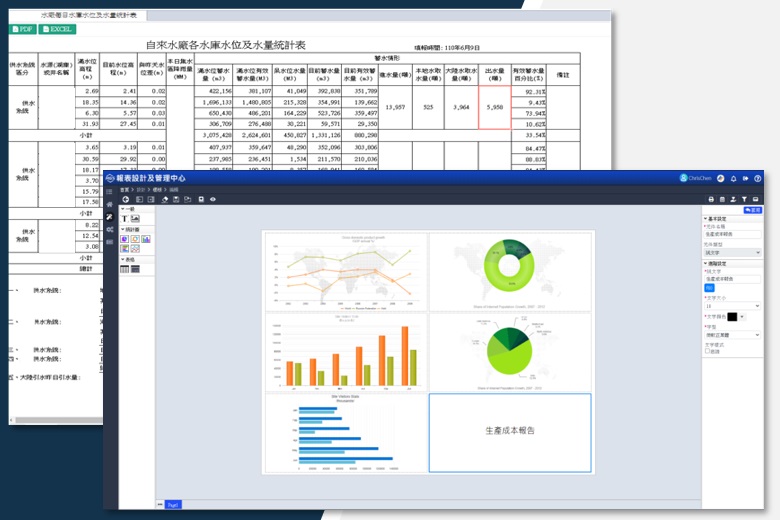The height and width of the screenshot is (520, 780).
Task: Select the image component tool
Action: click(x=135, y=218)
